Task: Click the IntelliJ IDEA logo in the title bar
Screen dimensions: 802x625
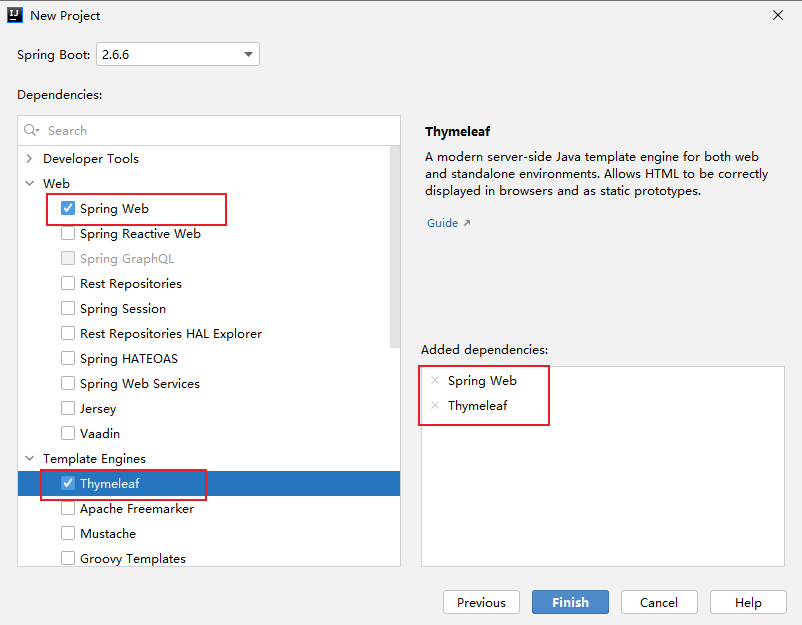Action: point(14,15)
